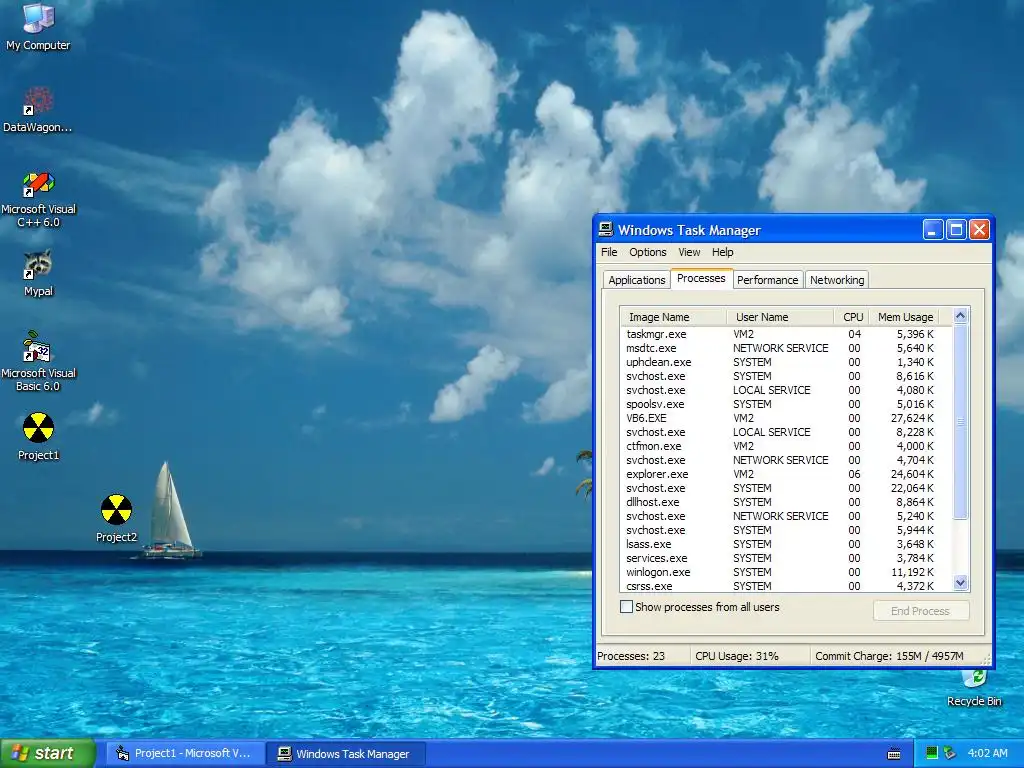Image resolution: width=1024 pixels, height=768 pixels.
Task: Open the Options menu in Task Manager
Action: point(648,252)
